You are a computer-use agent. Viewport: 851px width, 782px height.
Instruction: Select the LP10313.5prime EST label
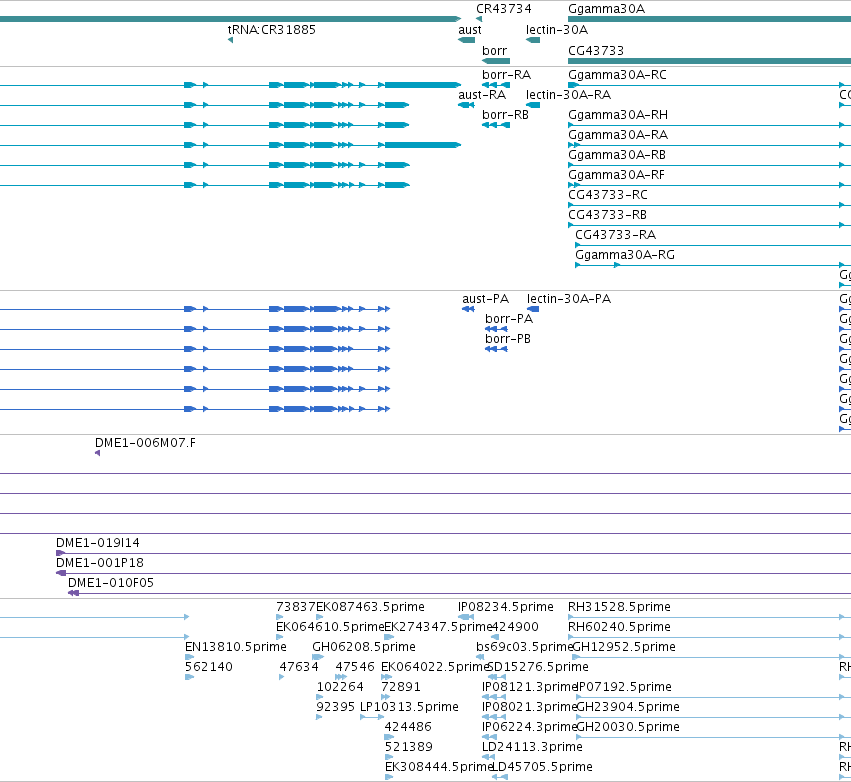[x=409, y=707]
